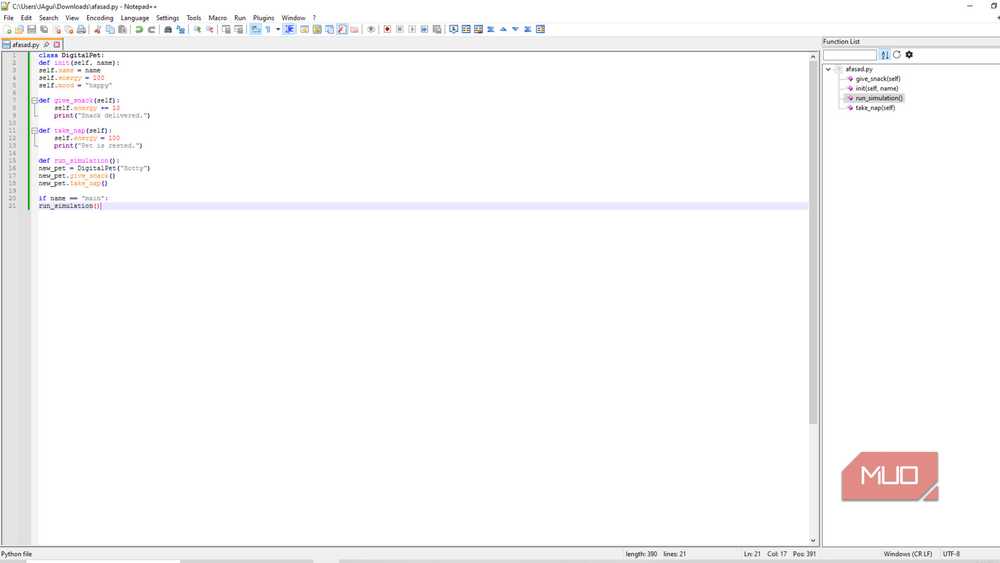This screenshot has height=563, width=1000.
Task: Close the afasad.py tab
Action: point(57,45)
